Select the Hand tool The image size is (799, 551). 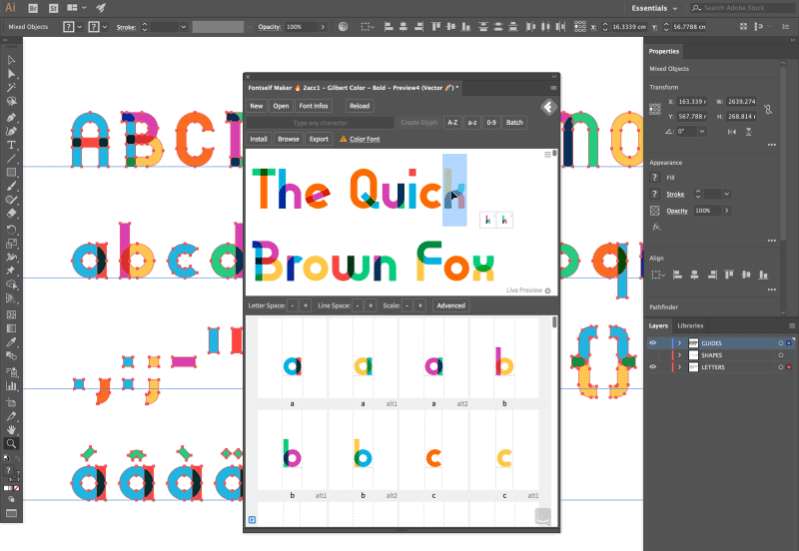click(x=11, y=430)
